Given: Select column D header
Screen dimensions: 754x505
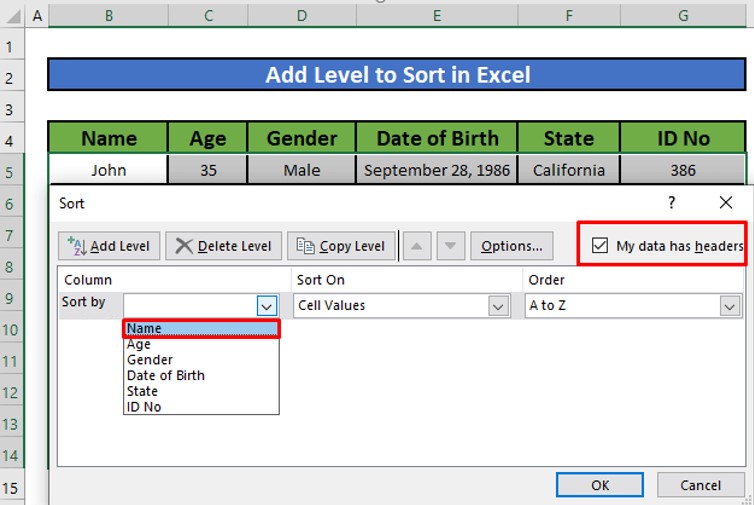Looking at the screenshot, I should coord(302,16).
